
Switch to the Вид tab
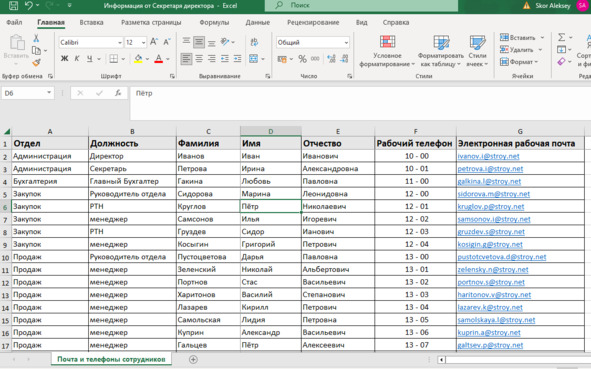(361, 22)
